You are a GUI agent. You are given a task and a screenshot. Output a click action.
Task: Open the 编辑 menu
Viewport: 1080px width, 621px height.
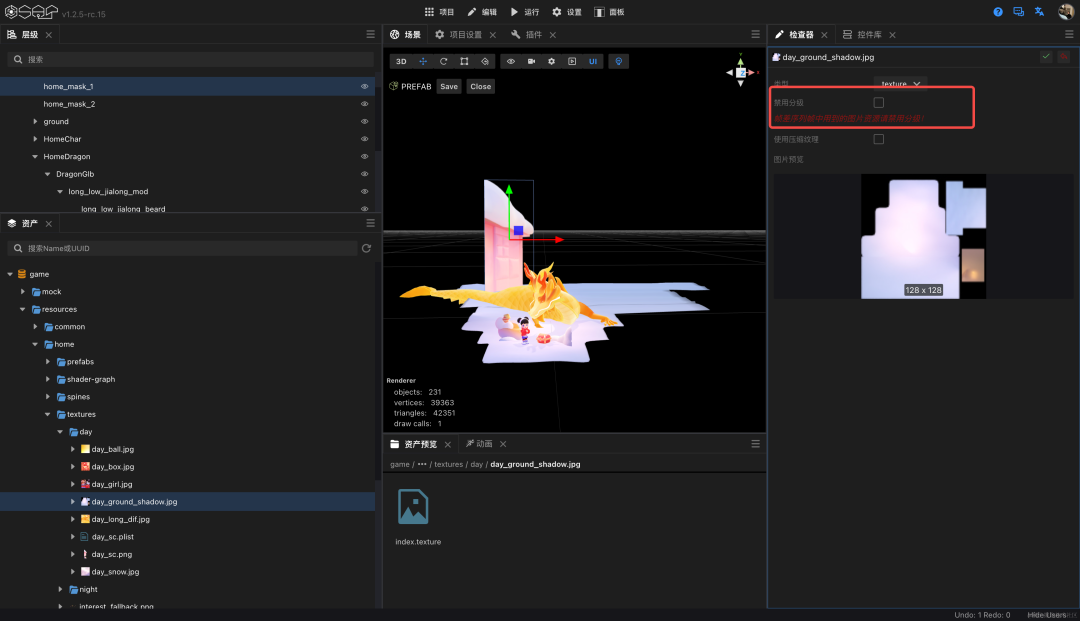(x=482, y=12)
